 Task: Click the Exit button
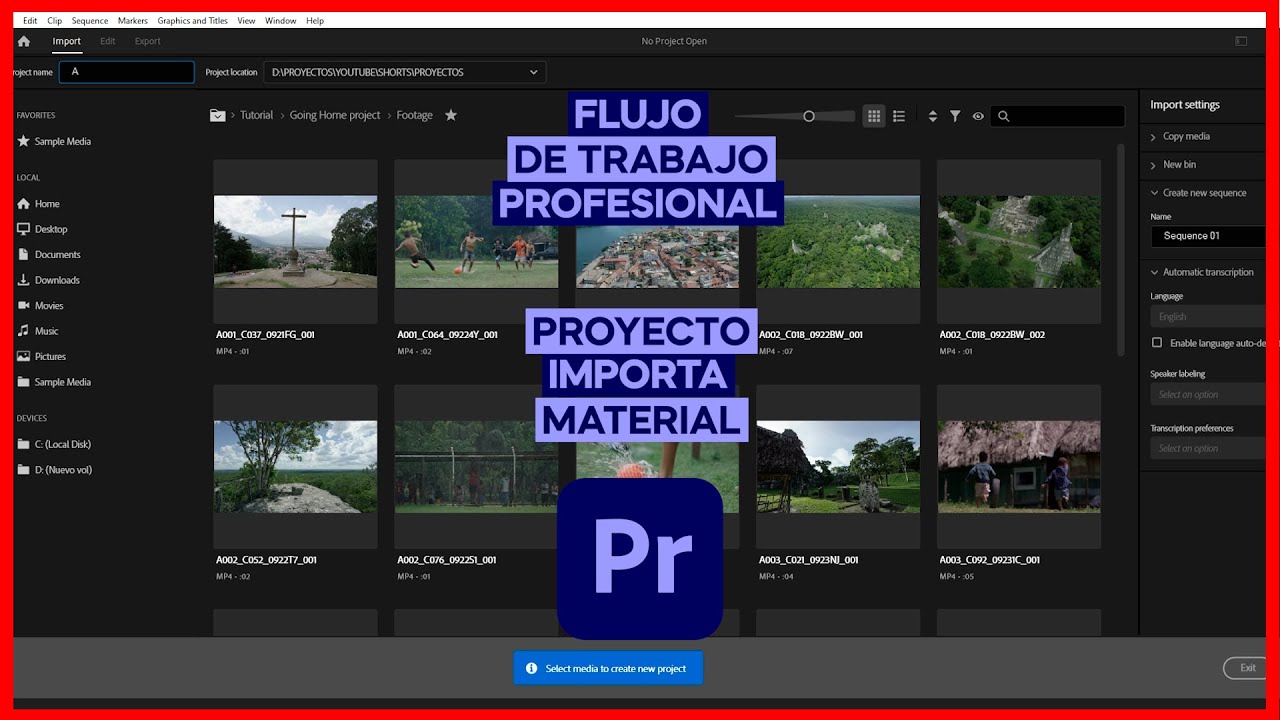1246,668
